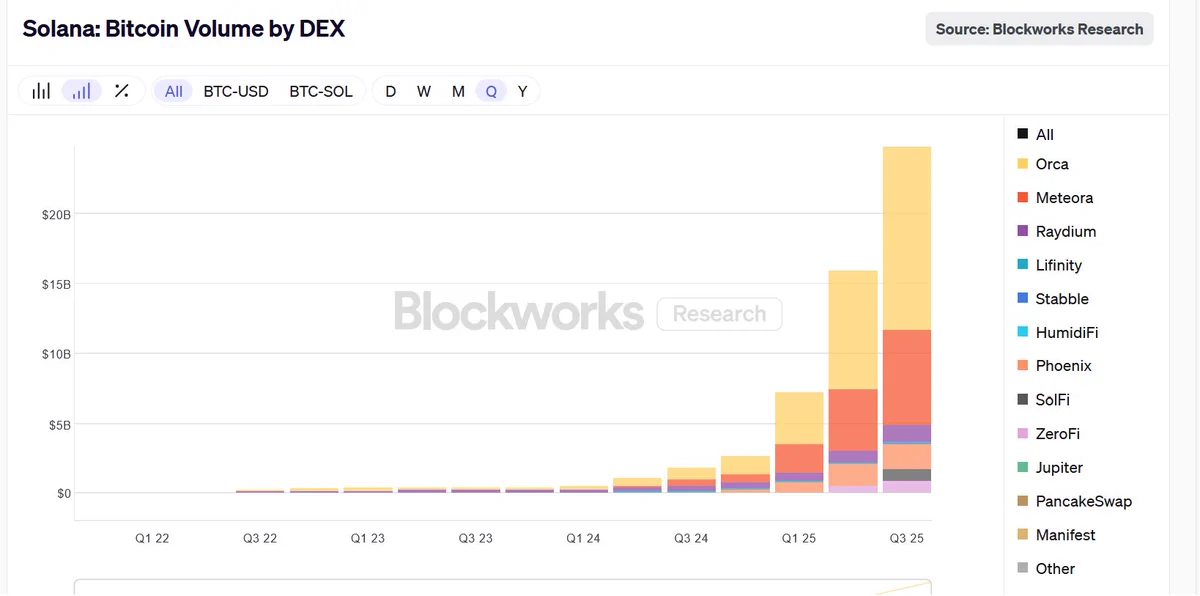Toggle the All legend swatch
The height and width of the screenshot is (596, 1200).
pos(1022,134)
